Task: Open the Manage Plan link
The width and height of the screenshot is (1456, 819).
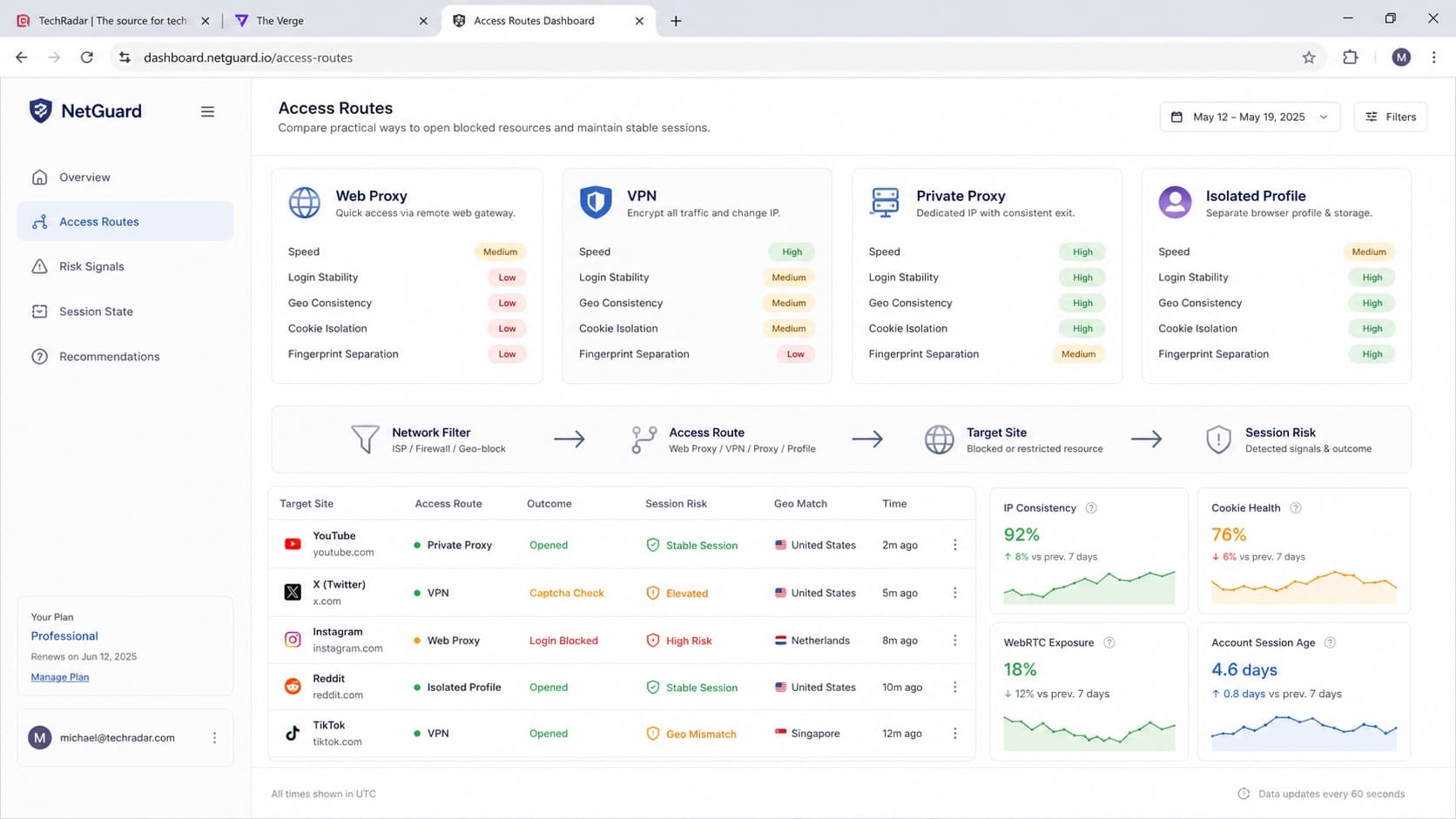Action: (x=60, y=677)
